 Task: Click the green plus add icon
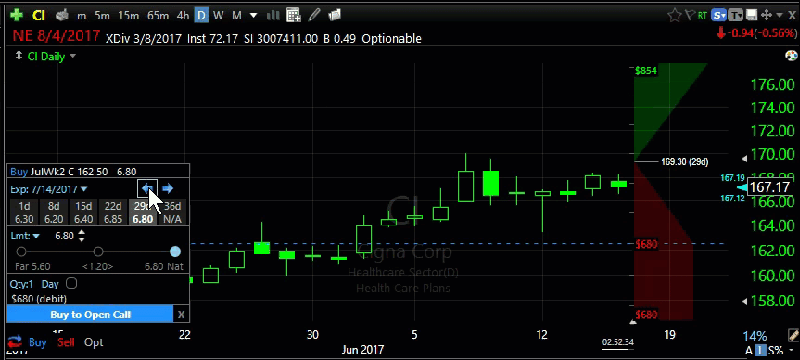coord(16,15)
